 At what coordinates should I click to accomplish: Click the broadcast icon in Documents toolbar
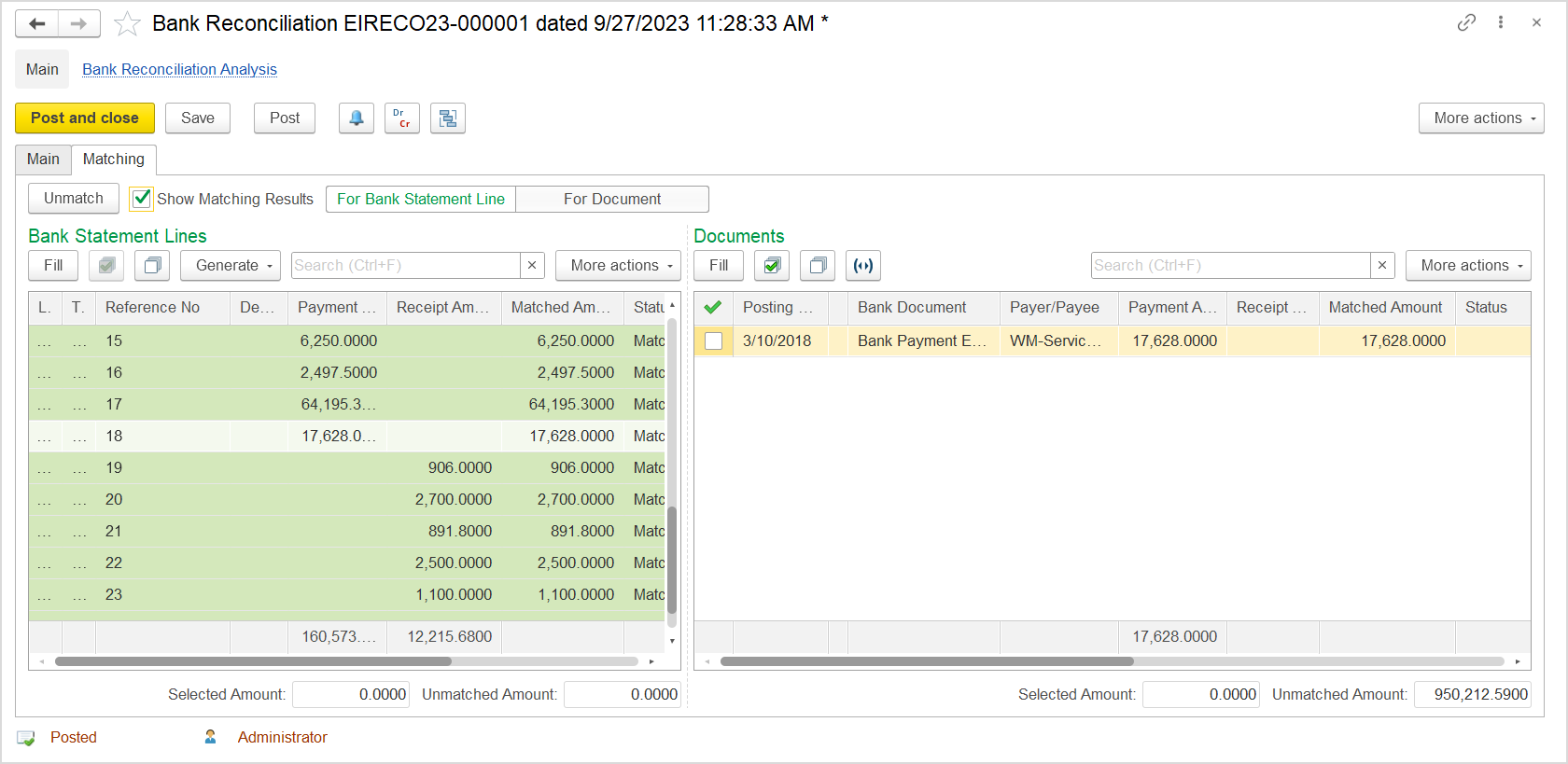tap(863, 266)
